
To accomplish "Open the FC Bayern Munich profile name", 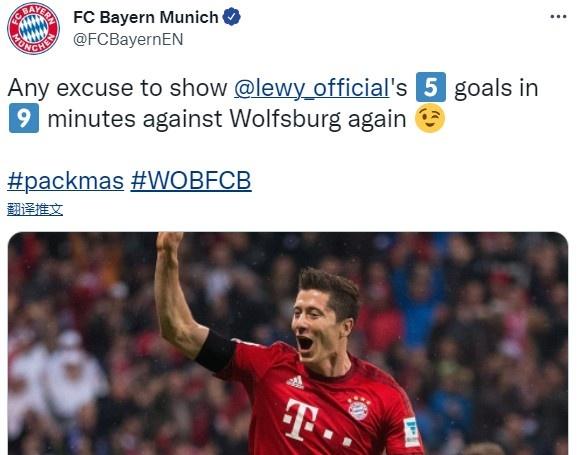I will (x=146, y=17).
